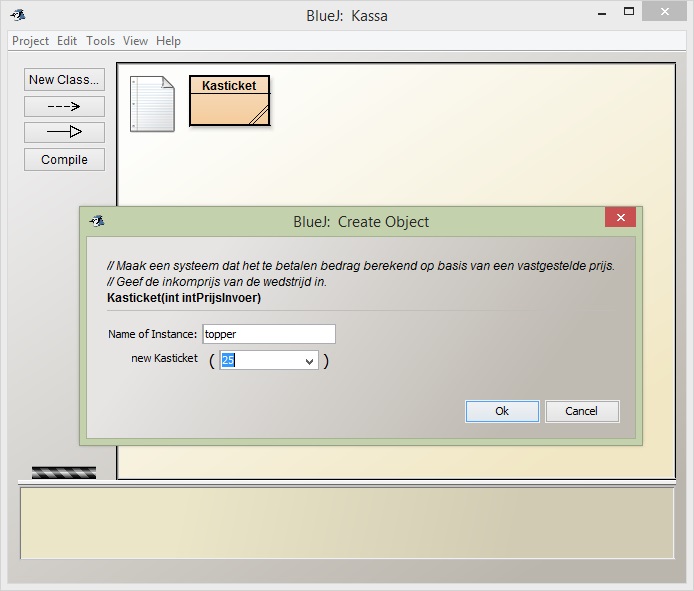694x591 pixels.
Task: Click the dashed uses-dependency arrow button
Action: [64, 106]
